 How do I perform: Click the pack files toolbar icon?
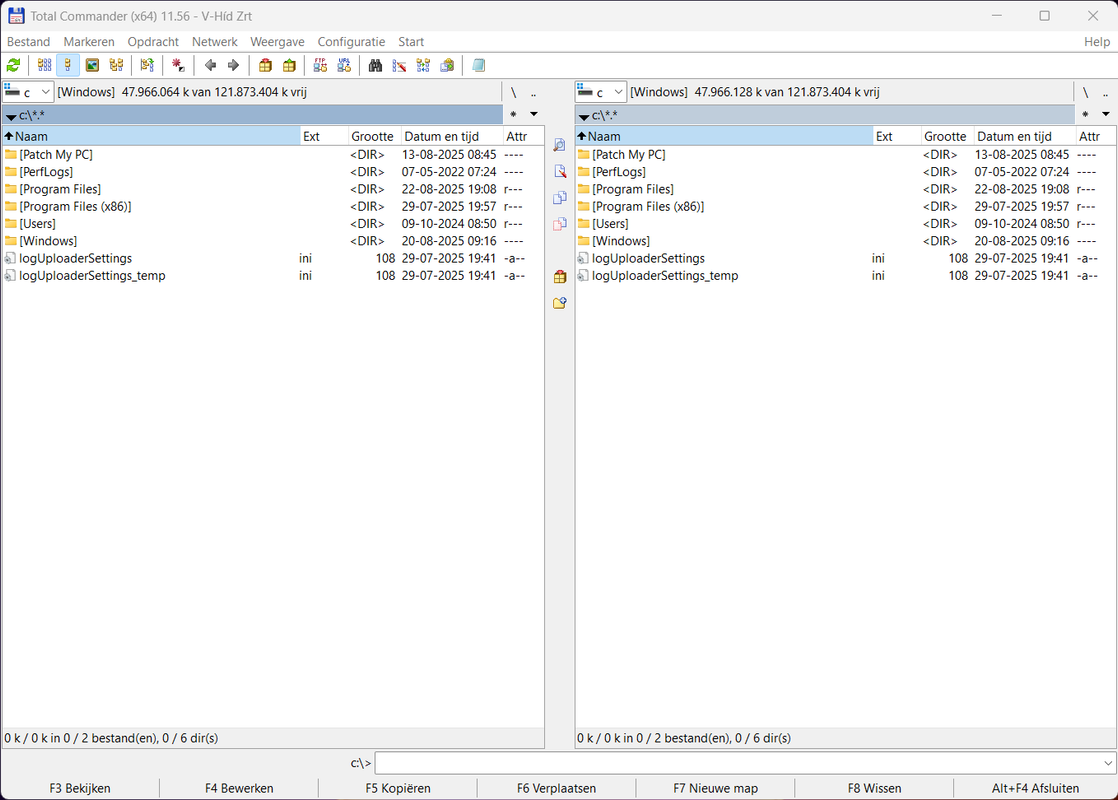point(265,66)
